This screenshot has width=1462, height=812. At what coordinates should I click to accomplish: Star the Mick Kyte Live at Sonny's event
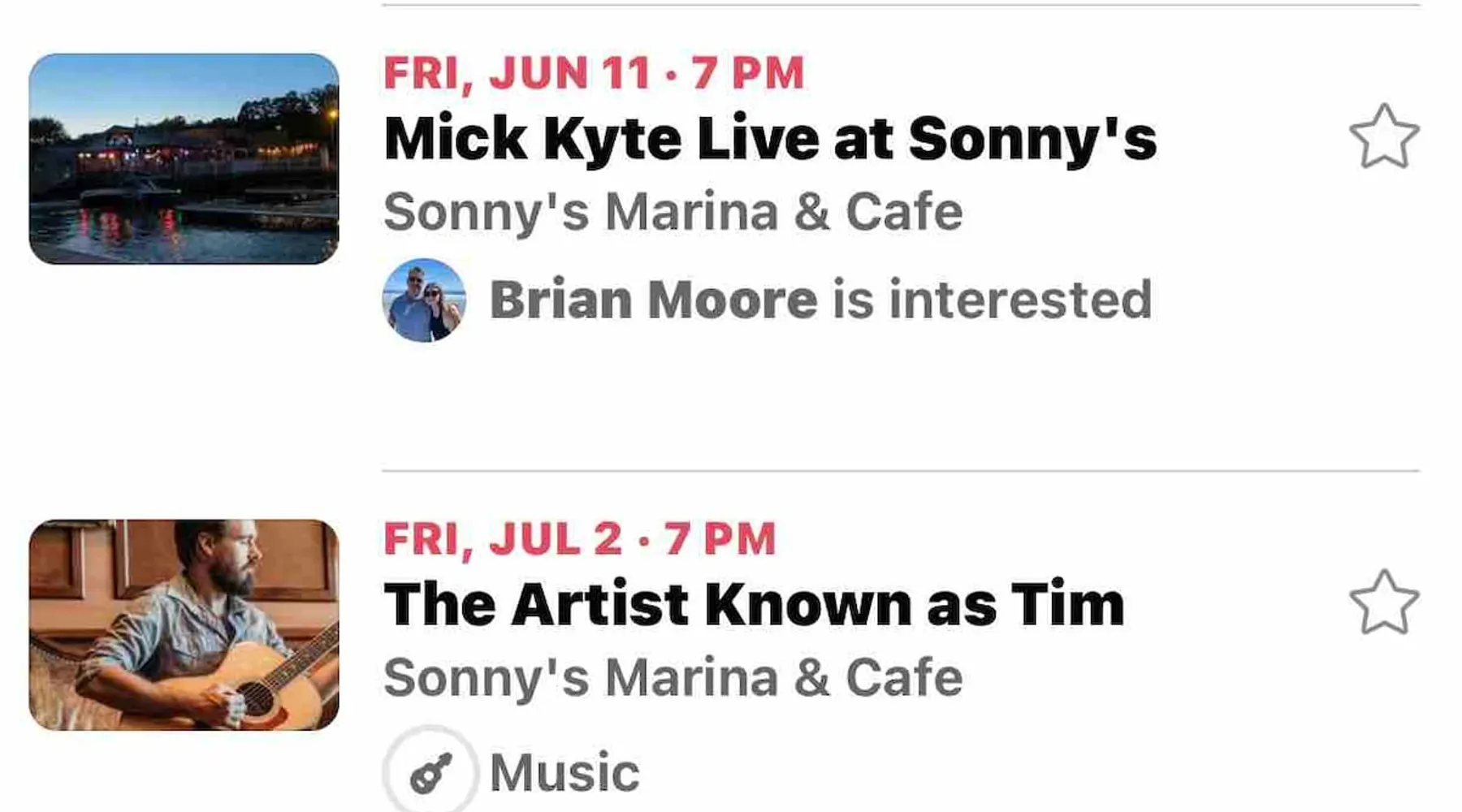pos(1384,136)
